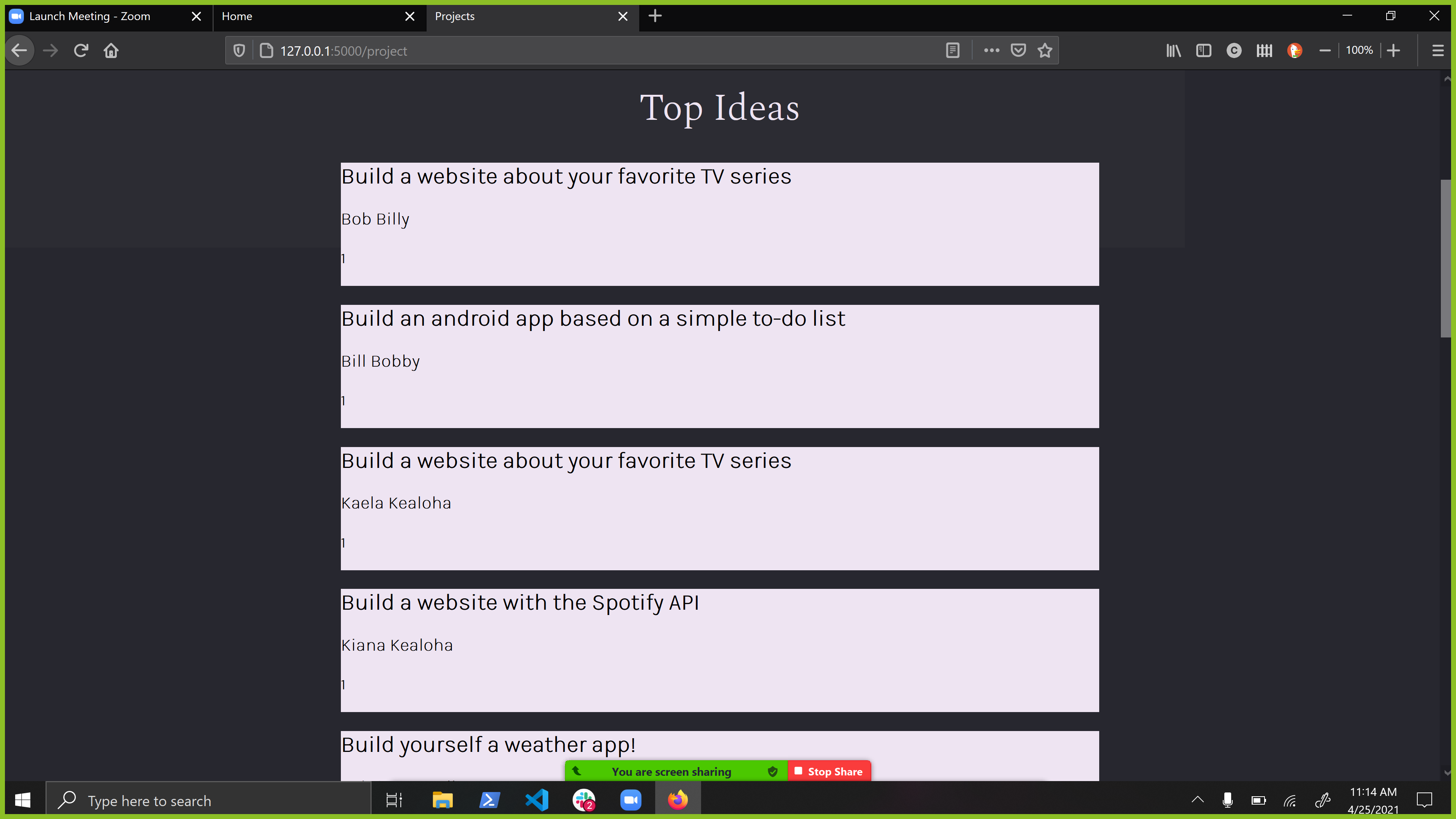
Task: Toggle the sidebars icon
Action: pos(1203,51)
